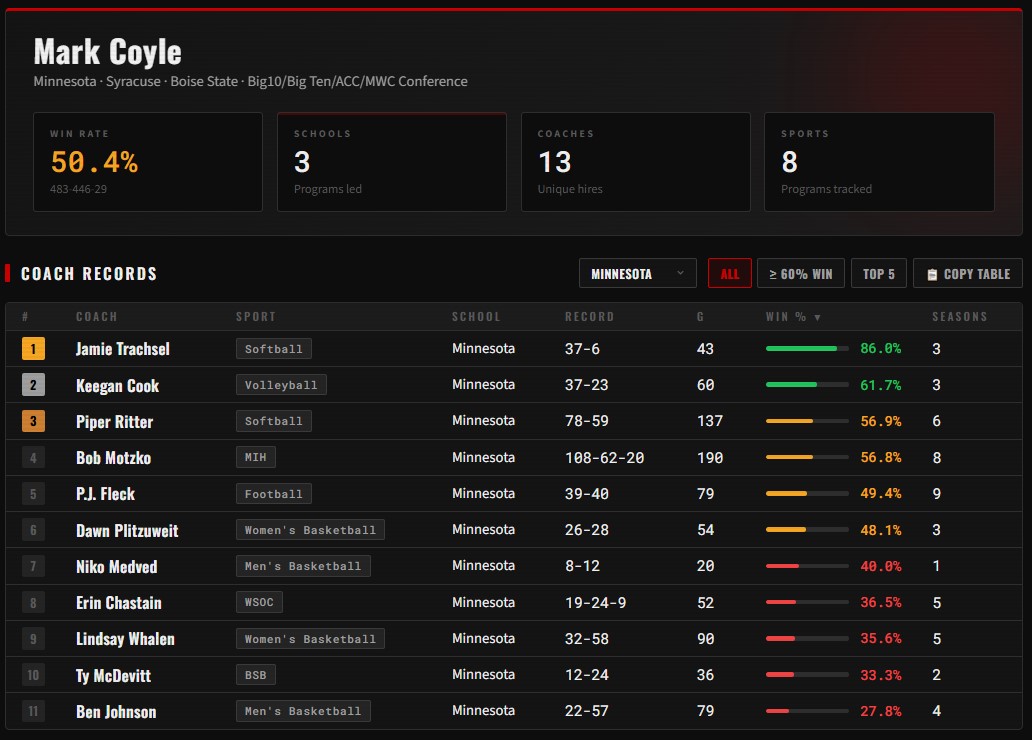
Task: Sort by WIN % column header
Action: [792, 317]
